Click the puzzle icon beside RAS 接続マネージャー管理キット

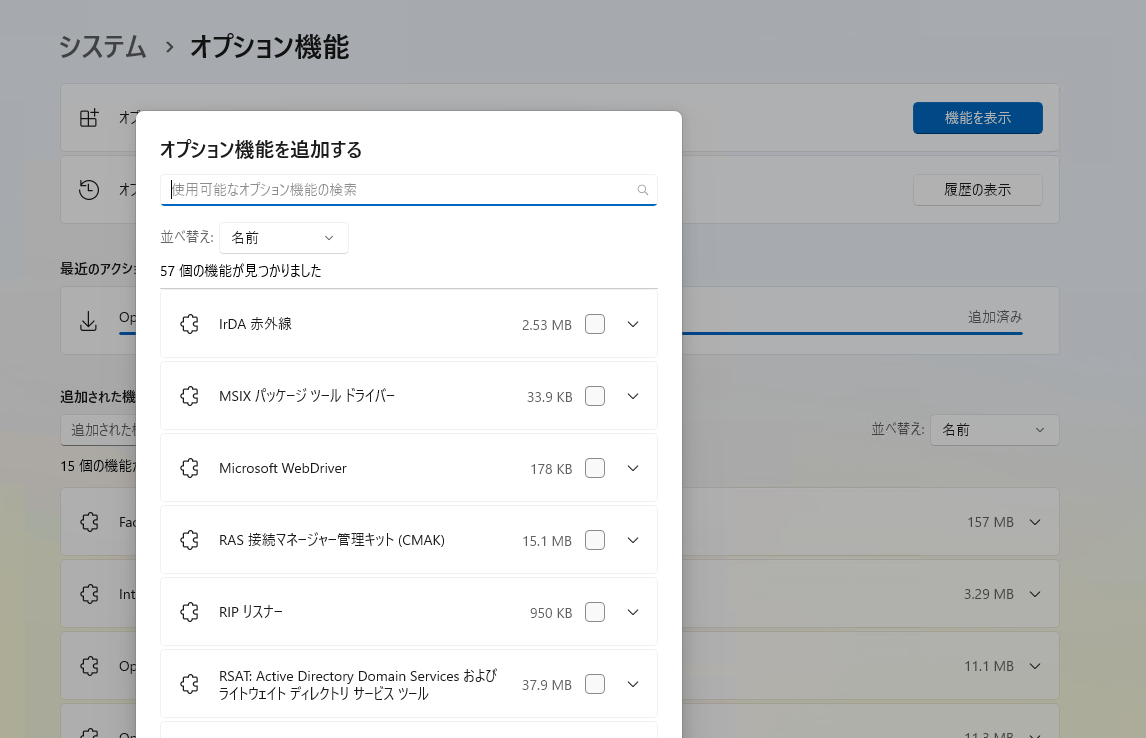coord(189,540)
